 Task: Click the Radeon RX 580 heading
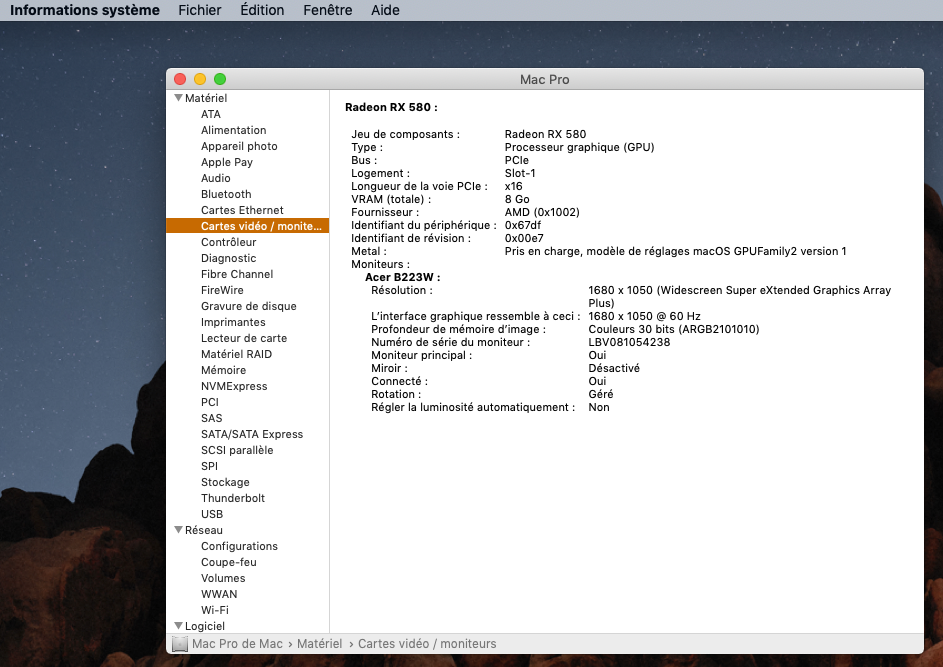click(x=392, y=107)
